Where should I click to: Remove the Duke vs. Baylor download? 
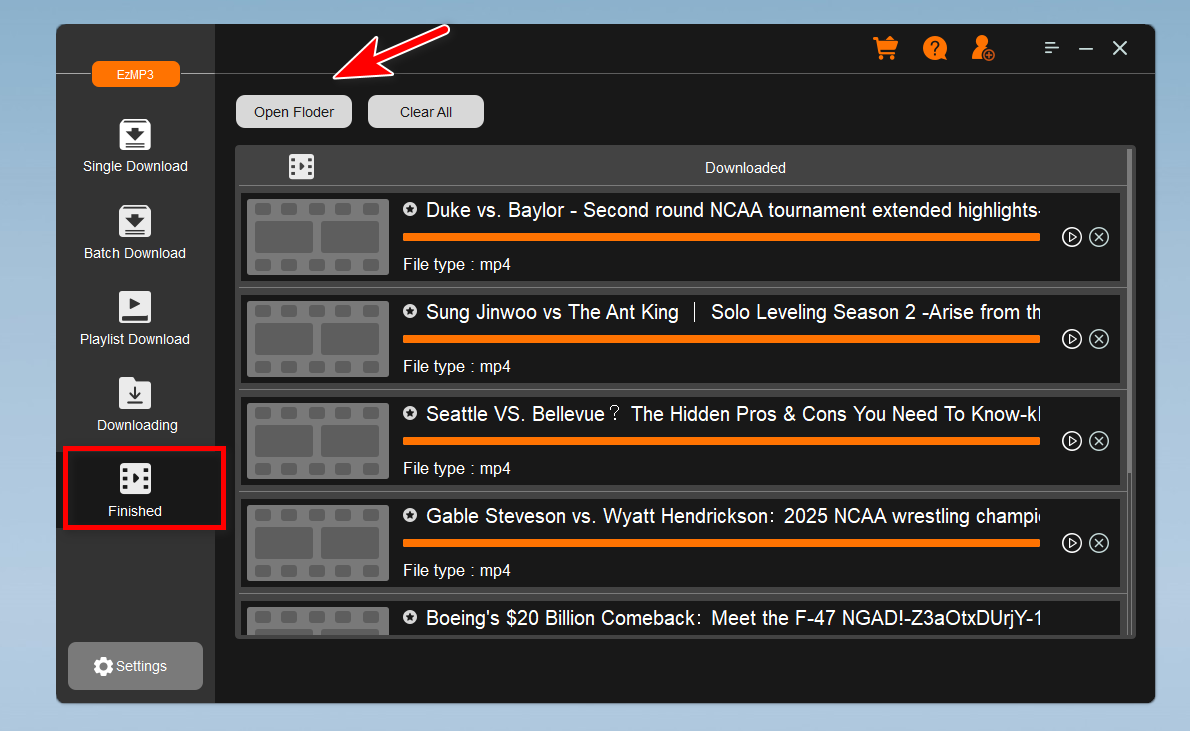tap(1099, 237)
